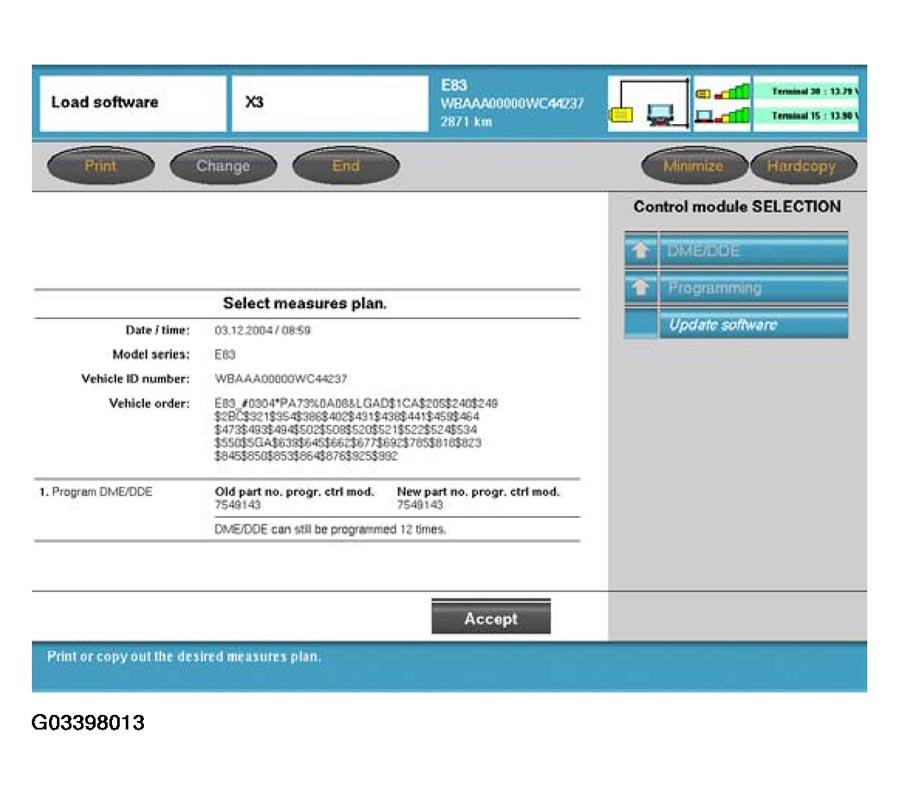Minimize the application with the Minimize button
This screenshot has width=900, height=795.
coord(692,166)
